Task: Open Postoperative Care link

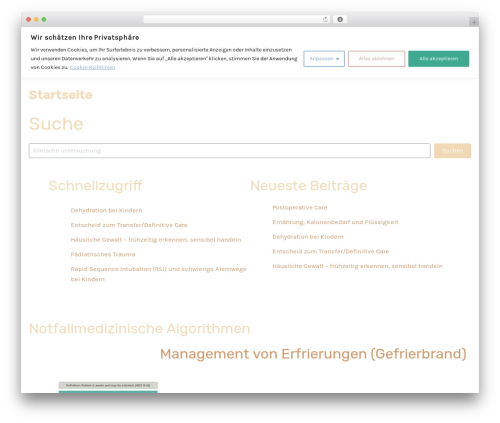Action: coord(300,207)
